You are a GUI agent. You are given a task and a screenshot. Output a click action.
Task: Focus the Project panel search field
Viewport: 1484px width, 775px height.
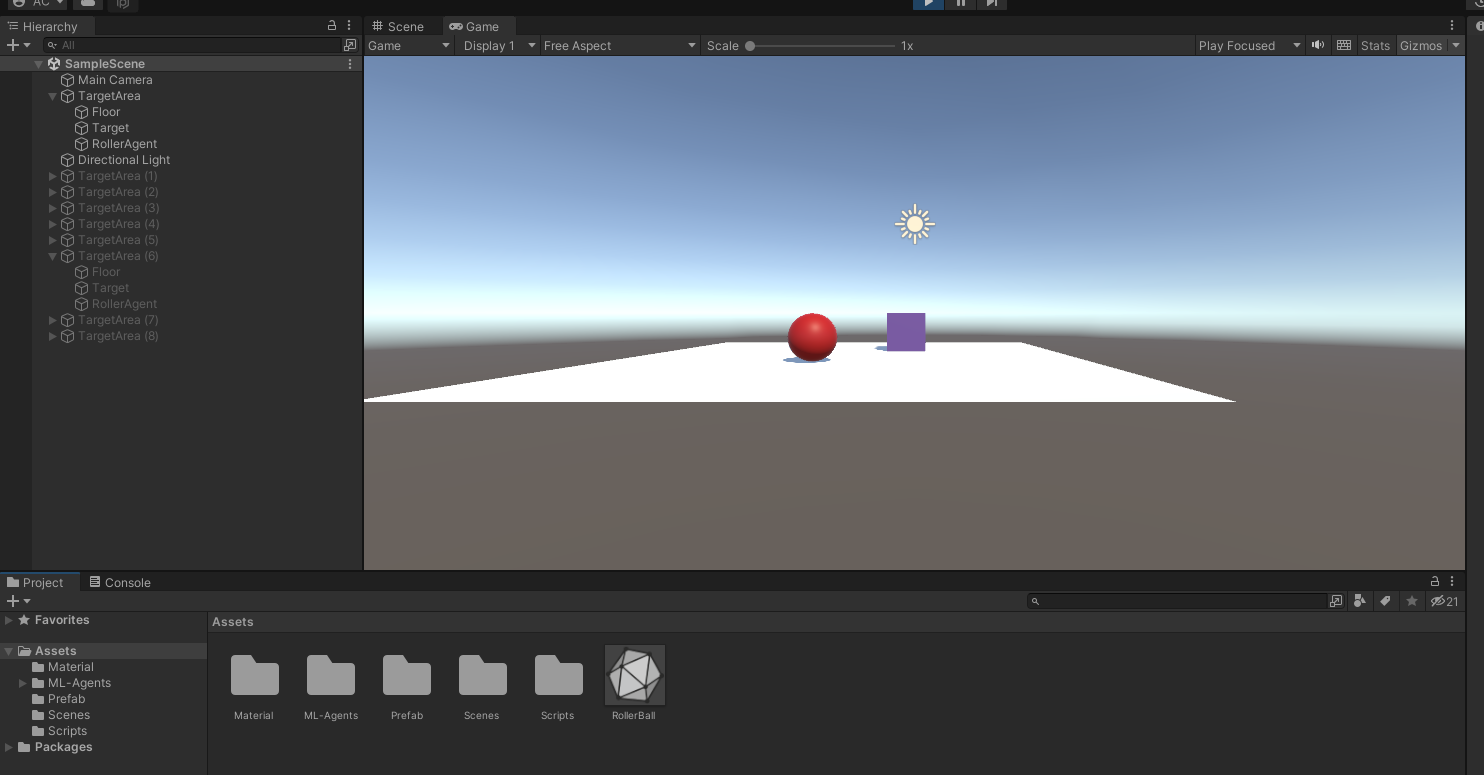1177,601
